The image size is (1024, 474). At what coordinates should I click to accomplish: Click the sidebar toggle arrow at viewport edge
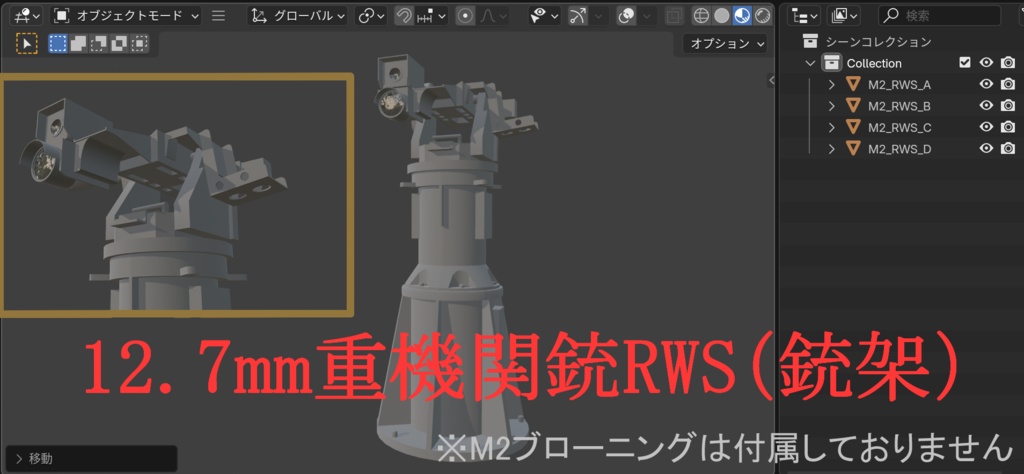[x=771, y=80]
